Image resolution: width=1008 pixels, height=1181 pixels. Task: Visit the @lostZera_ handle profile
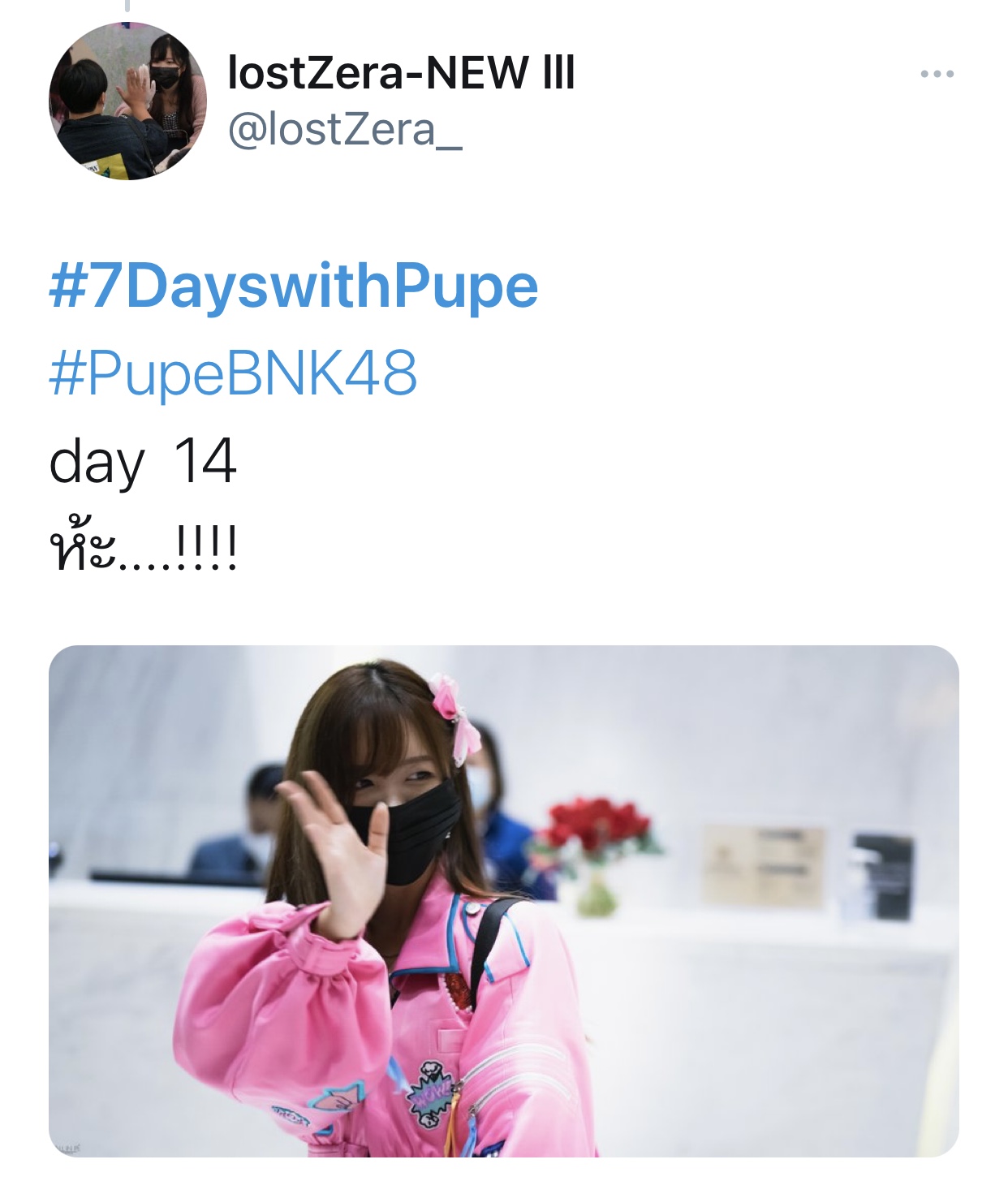point(345,130)
